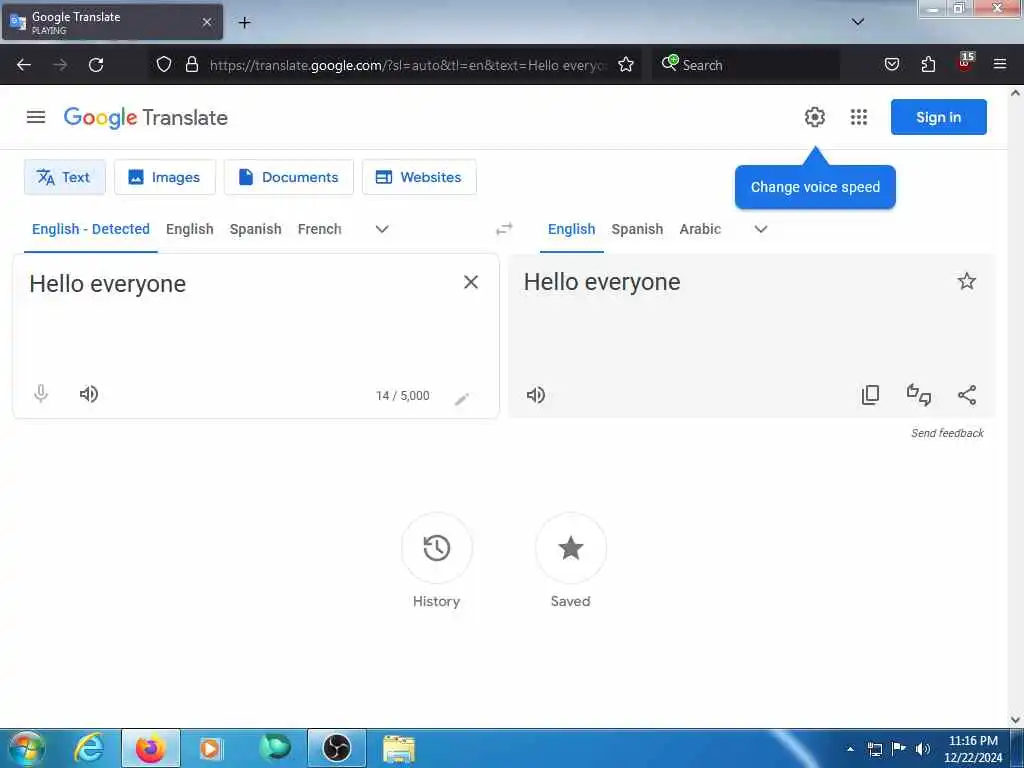
Task: Switch to Websites translation mode
Action: tap(419, 177)
